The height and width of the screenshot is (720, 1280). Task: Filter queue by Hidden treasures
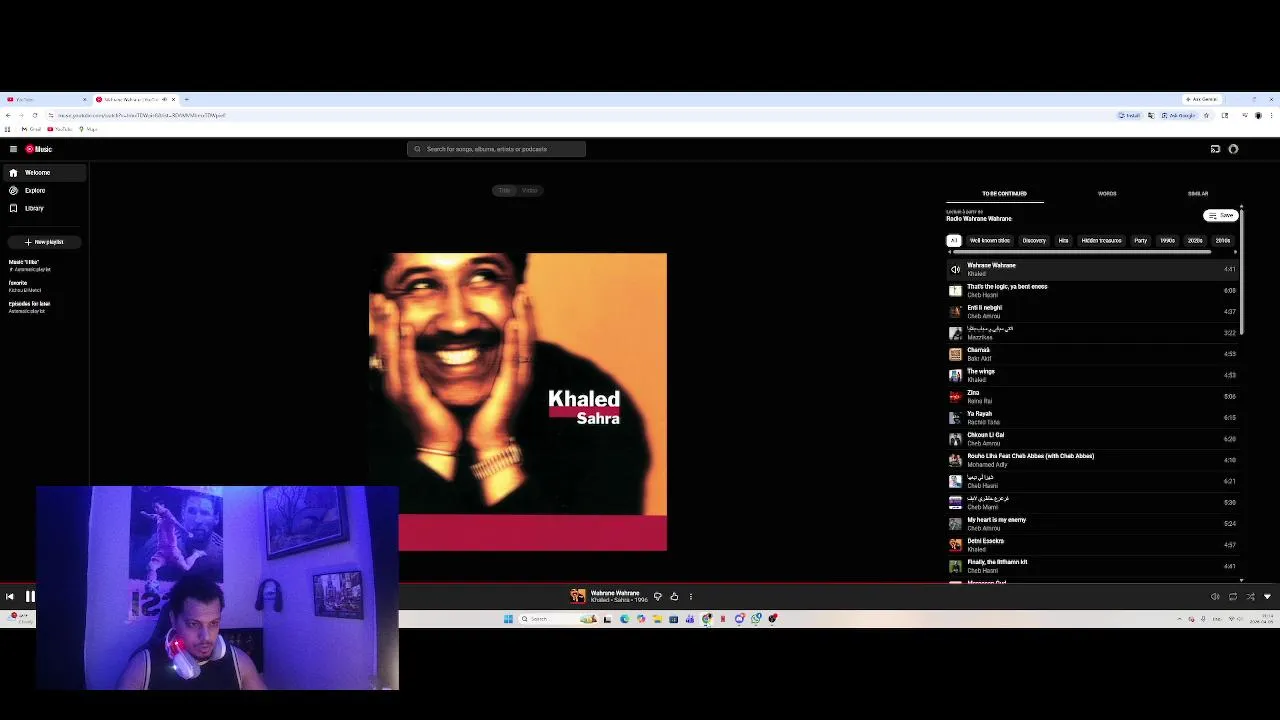tap(1101, 241)
